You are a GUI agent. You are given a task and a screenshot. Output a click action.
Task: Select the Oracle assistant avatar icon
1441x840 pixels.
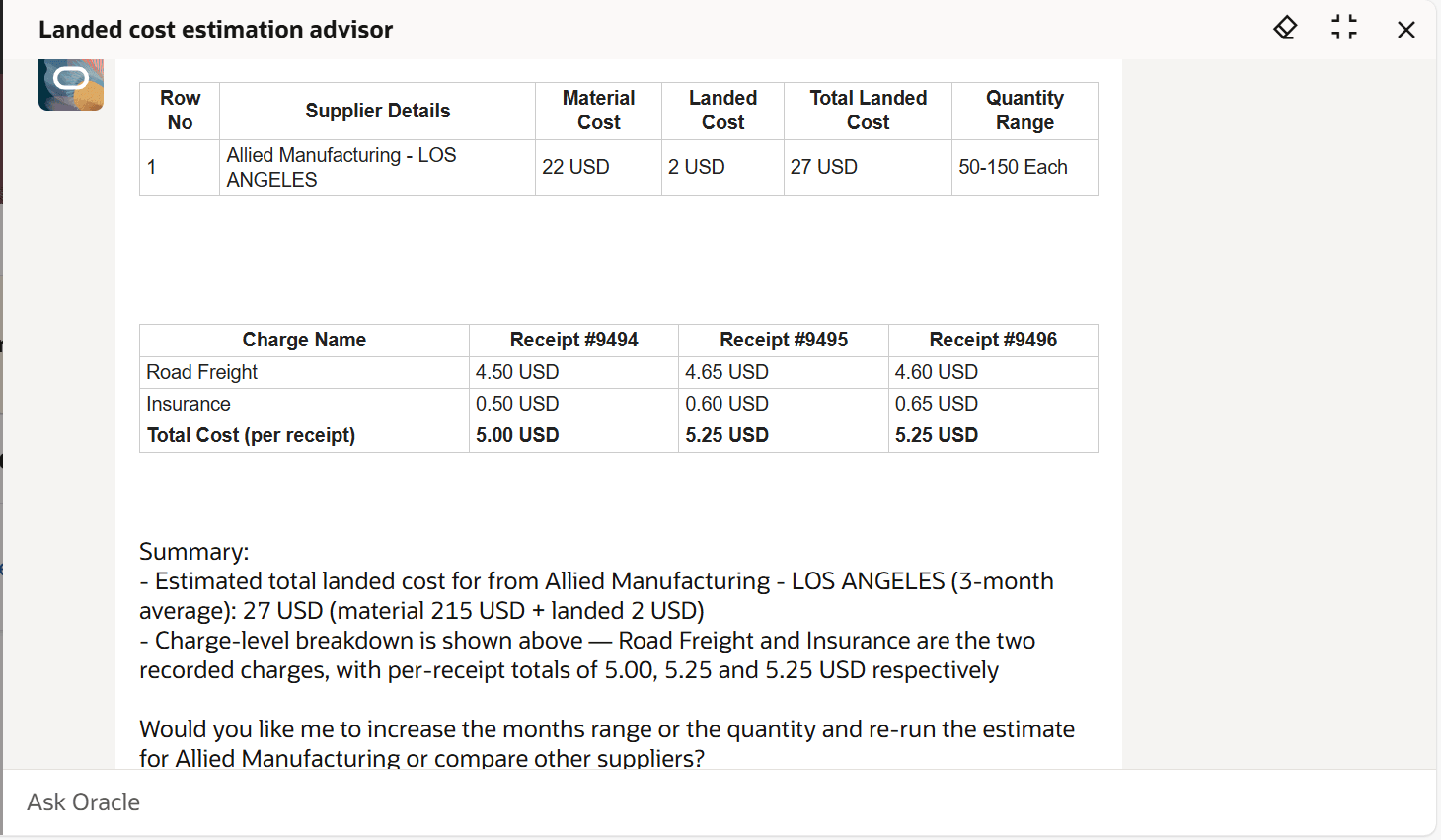click(70, 84)
